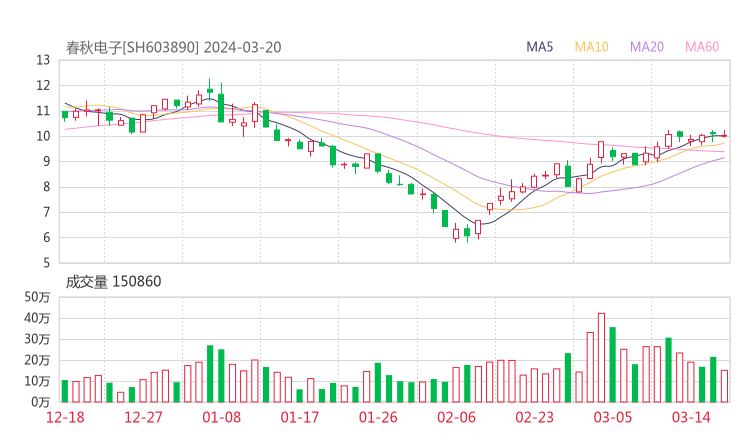Click the 30万 volume axis label

[x=37, y=339]
